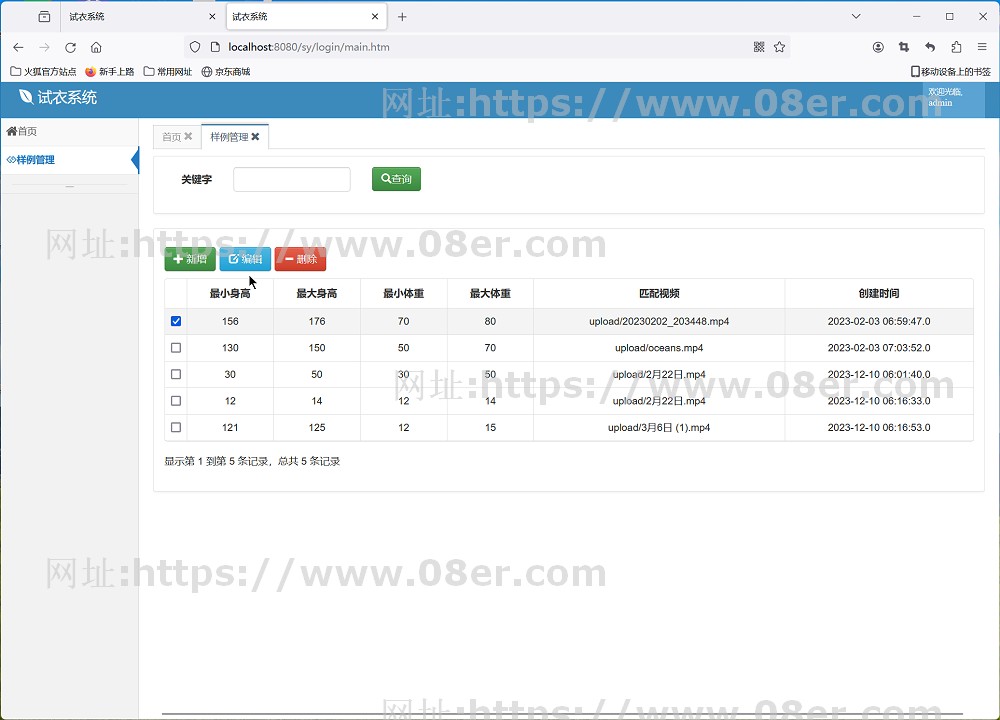
Task: Click the 试衣系统 logo header
Action: (58, 97)
